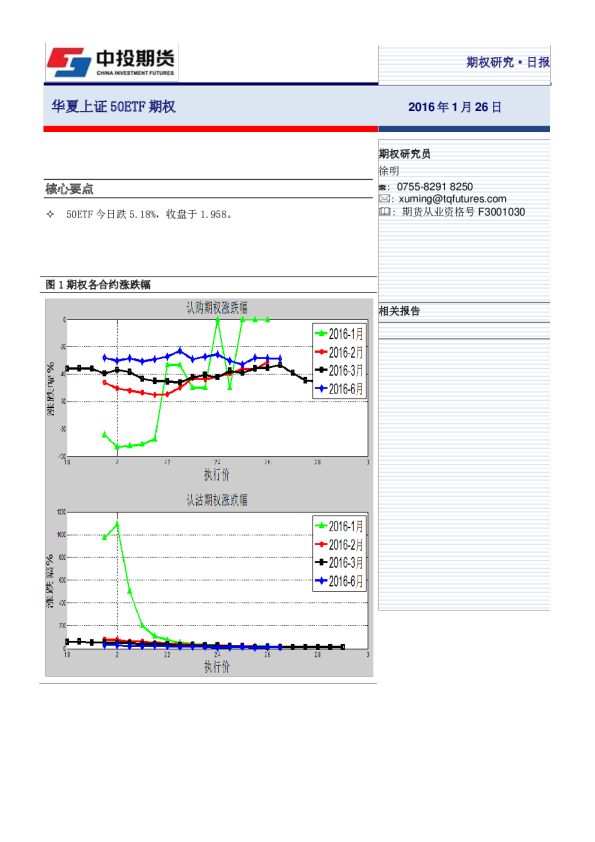This screenshot has height=842, width=595.
Task: Click the 华夏上证 50ETF 期权 title
Action: point(113,106)
